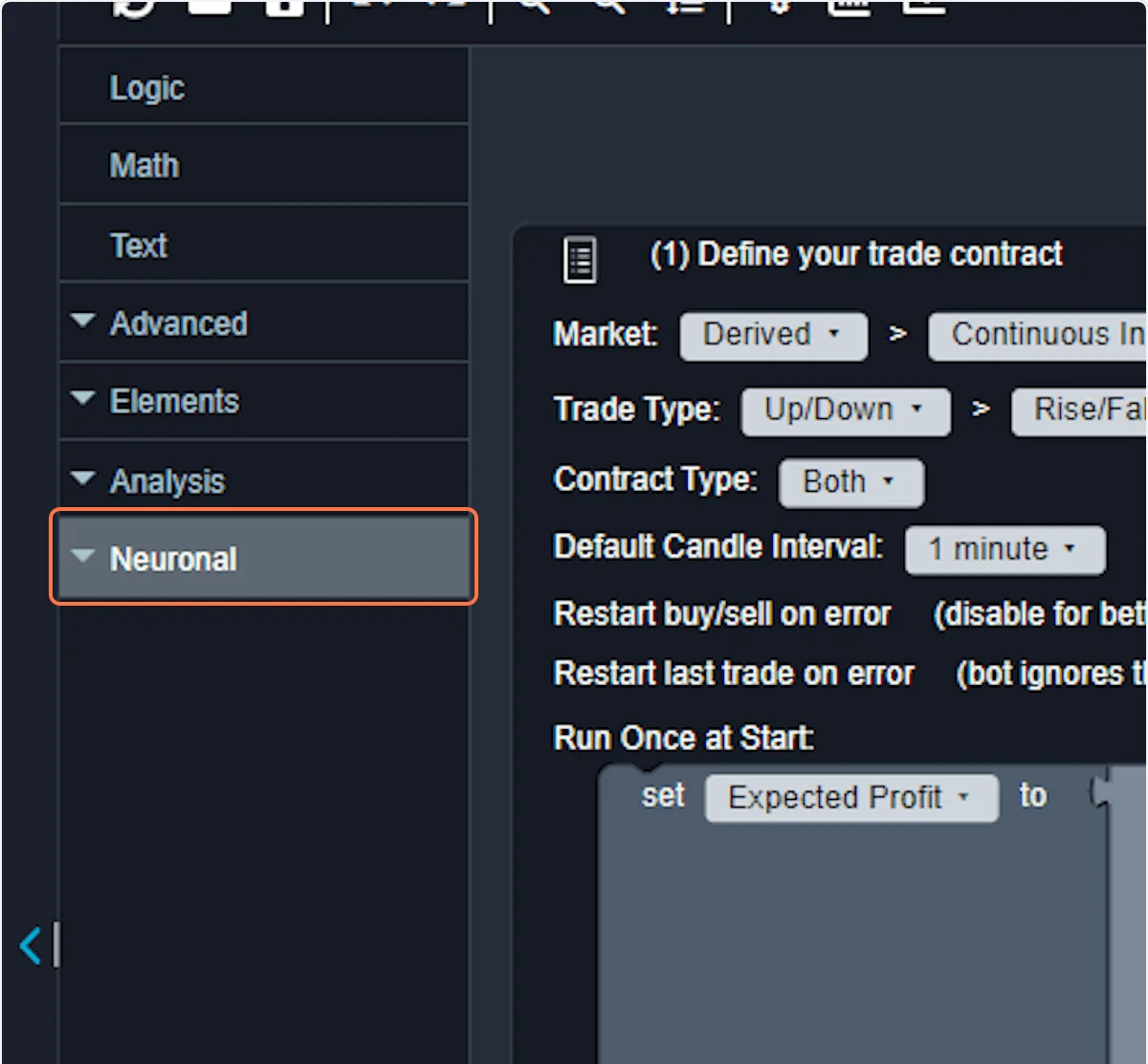Open the Continuous Indices submarket dropdown

tap(1043, 335)
